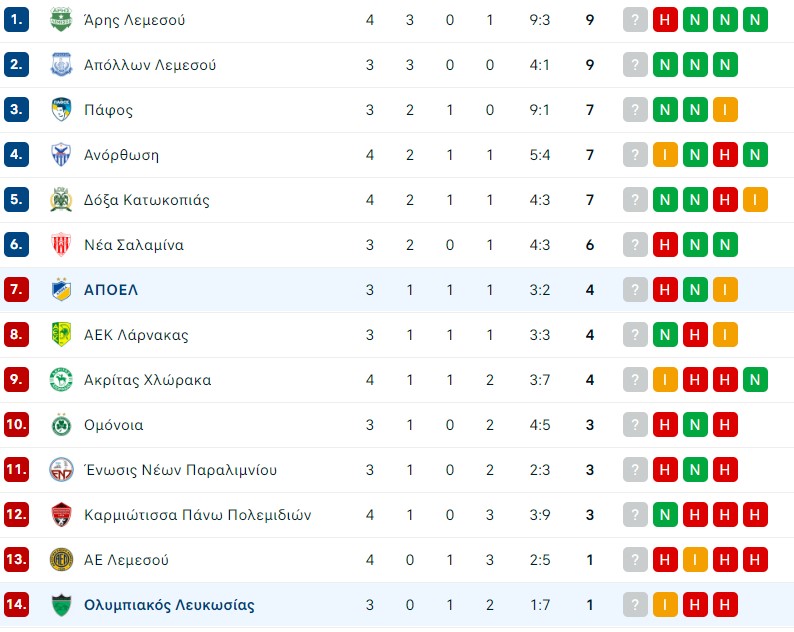Click the Ομόνοια shamrock crest
The width and height of the screenshot is (794, 632).
pyautogui.click(x=61, y=424)
